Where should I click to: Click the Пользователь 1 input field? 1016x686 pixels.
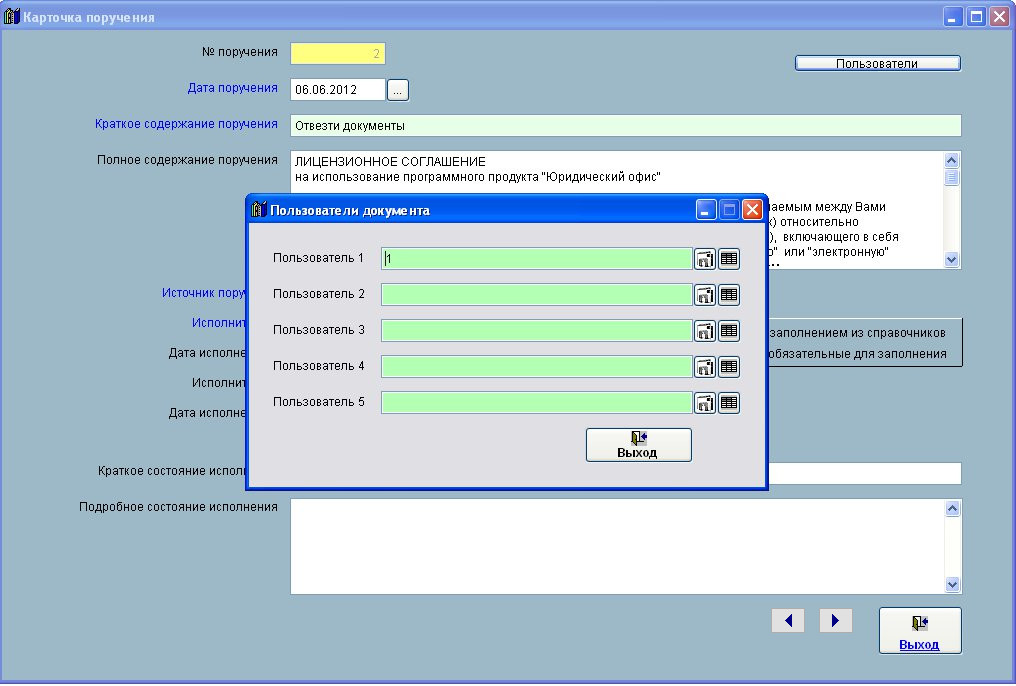(536, 259)
